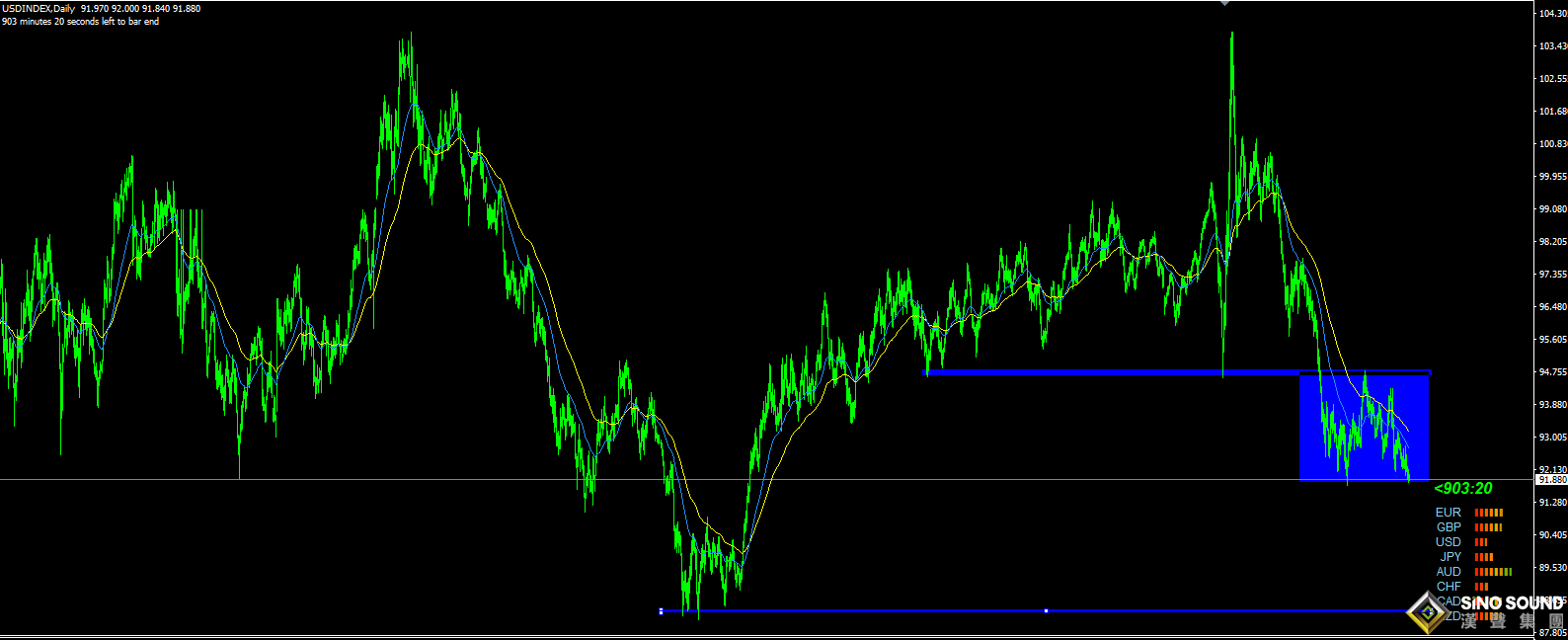Click the USDINDEX,Daily chart title
The height and width of the screenshot is (640, 1568).
click(39, 9)
